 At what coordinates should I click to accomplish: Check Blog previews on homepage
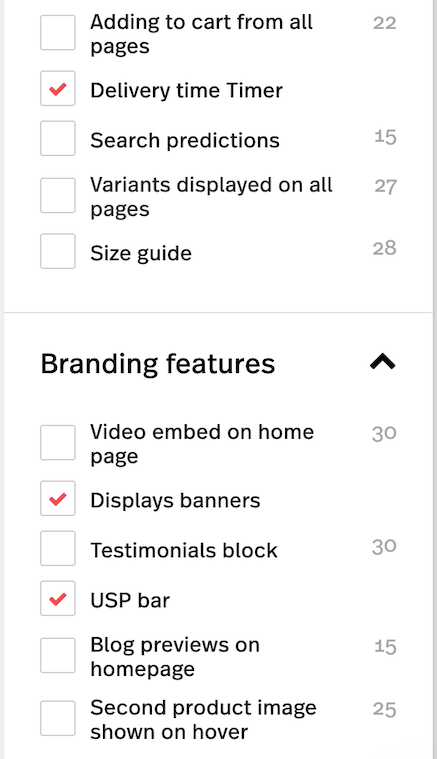click(x=58, y=655)
